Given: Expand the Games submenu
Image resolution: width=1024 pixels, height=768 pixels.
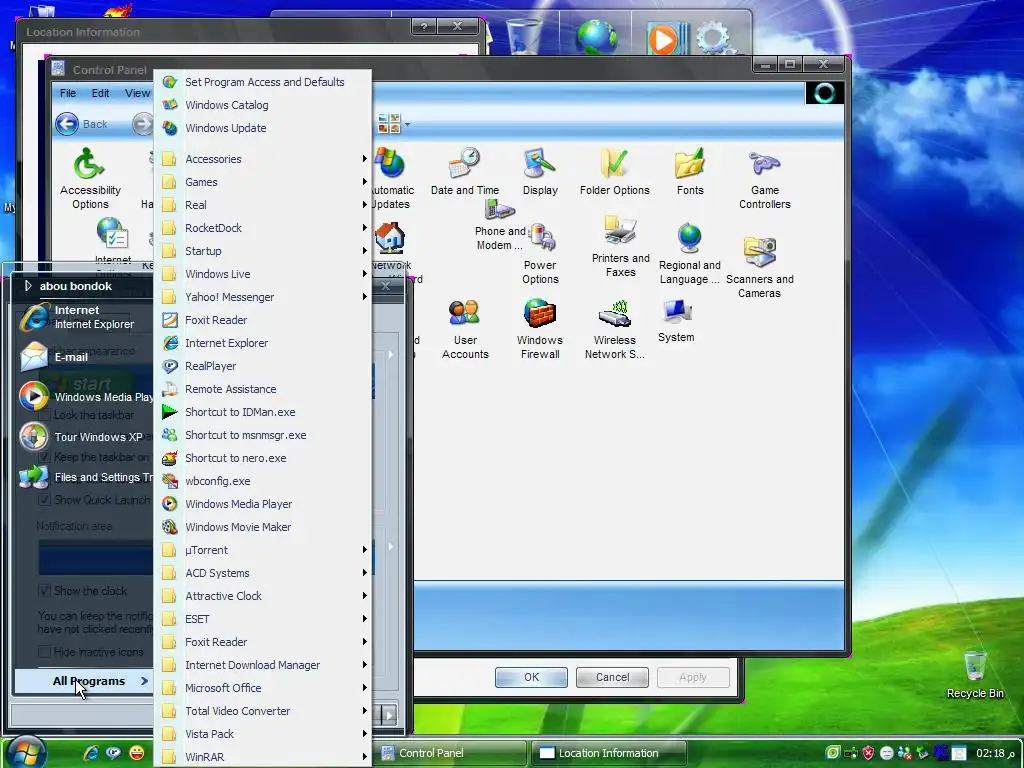Looking at the screenshot, I should click(263, 182).
